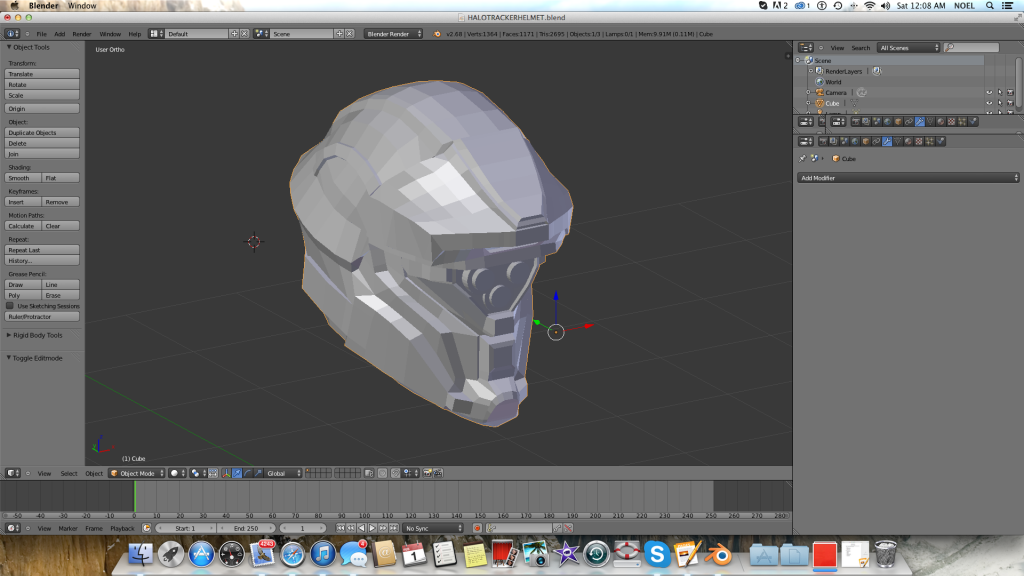Open the No Sync playback dropdown
This screenshot has width=1024, height=576.
(x=433, y=528)
